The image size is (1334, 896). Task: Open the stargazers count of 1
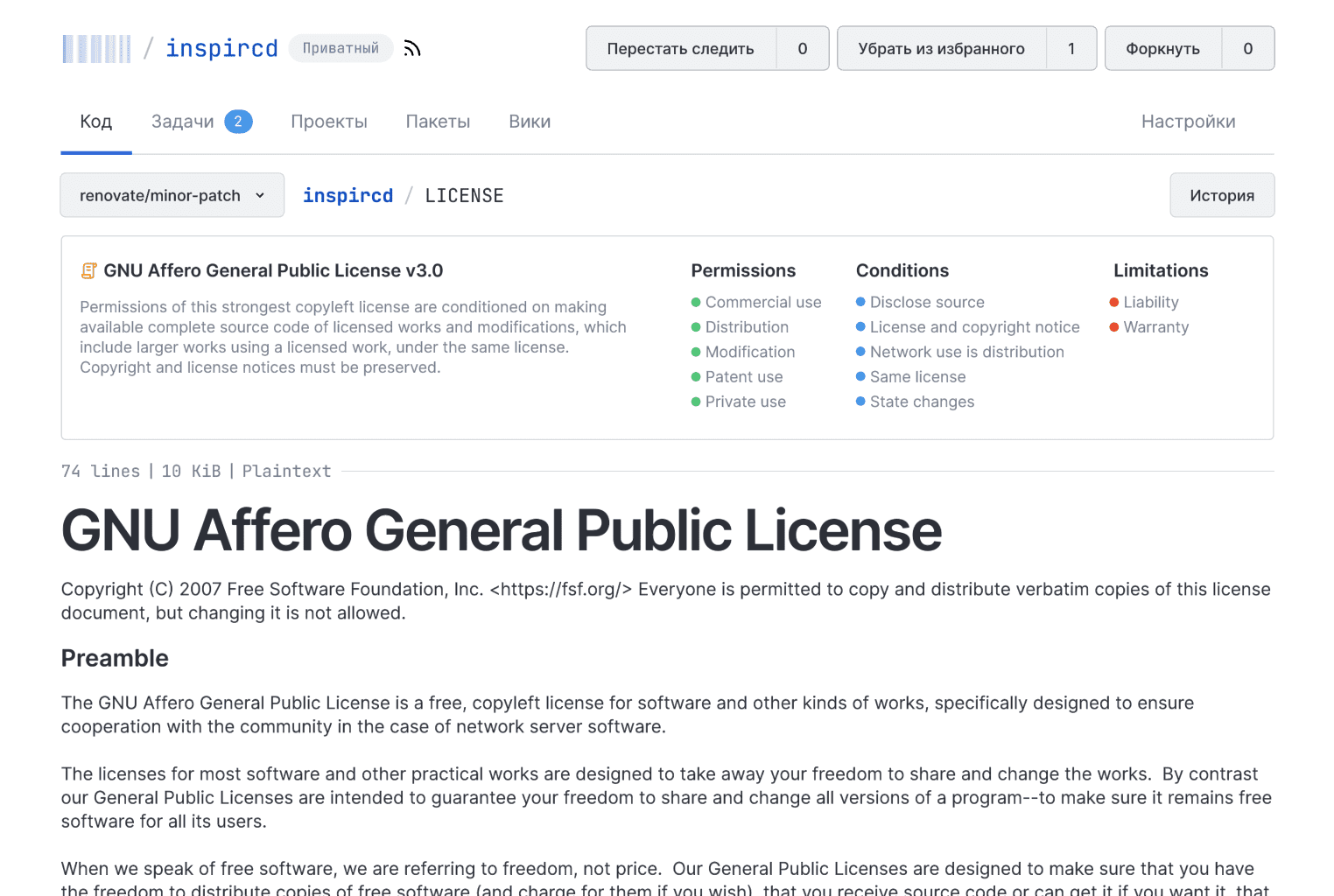click(x=1071, y=49)
